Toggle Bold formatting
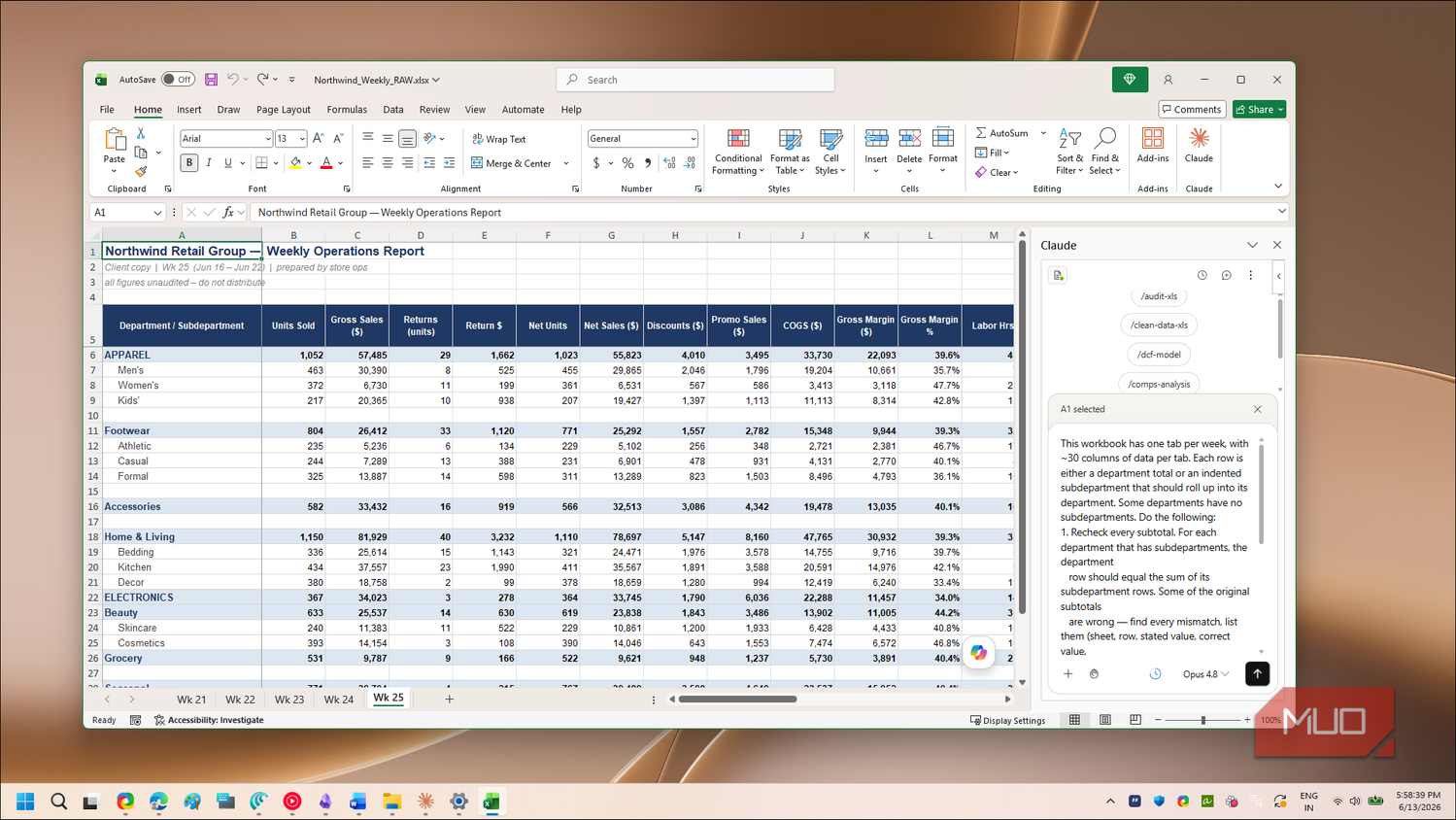The width and height of the screenshot is (1456, 820). click(189, 163)
